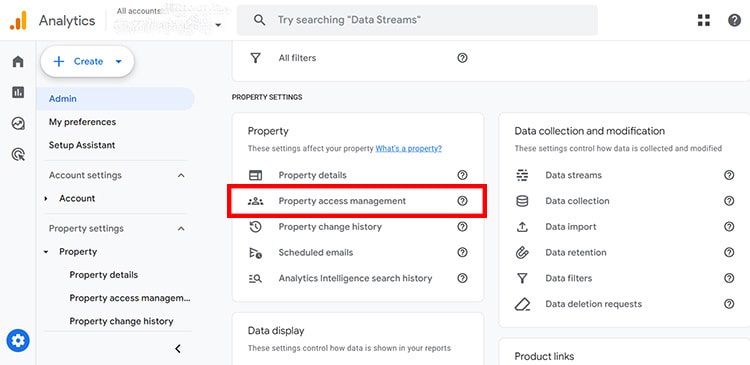Viewport: 750px width, 365px height.
Task: Click the Create button
Action: (x=87, y=62)
